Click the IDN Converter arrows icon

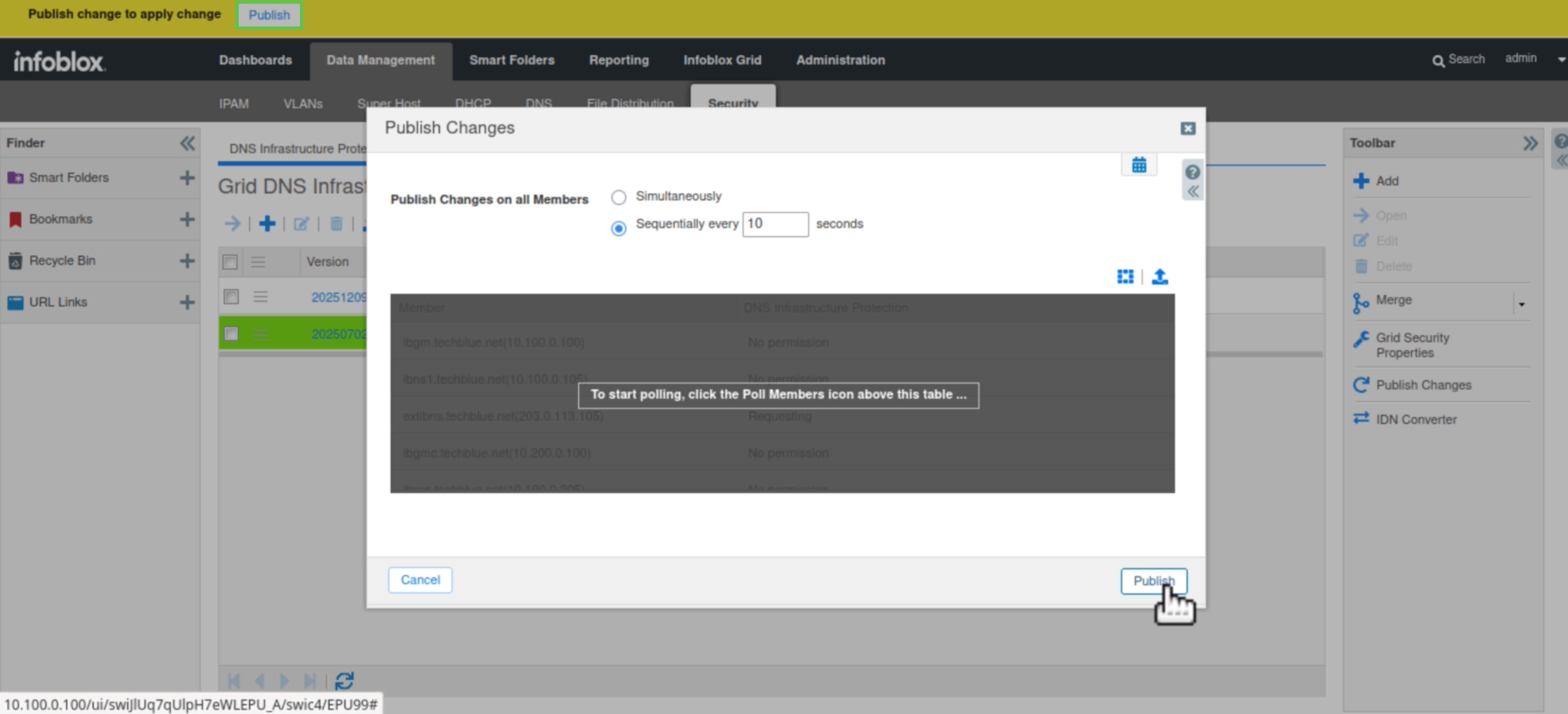tap(1360, 418)
